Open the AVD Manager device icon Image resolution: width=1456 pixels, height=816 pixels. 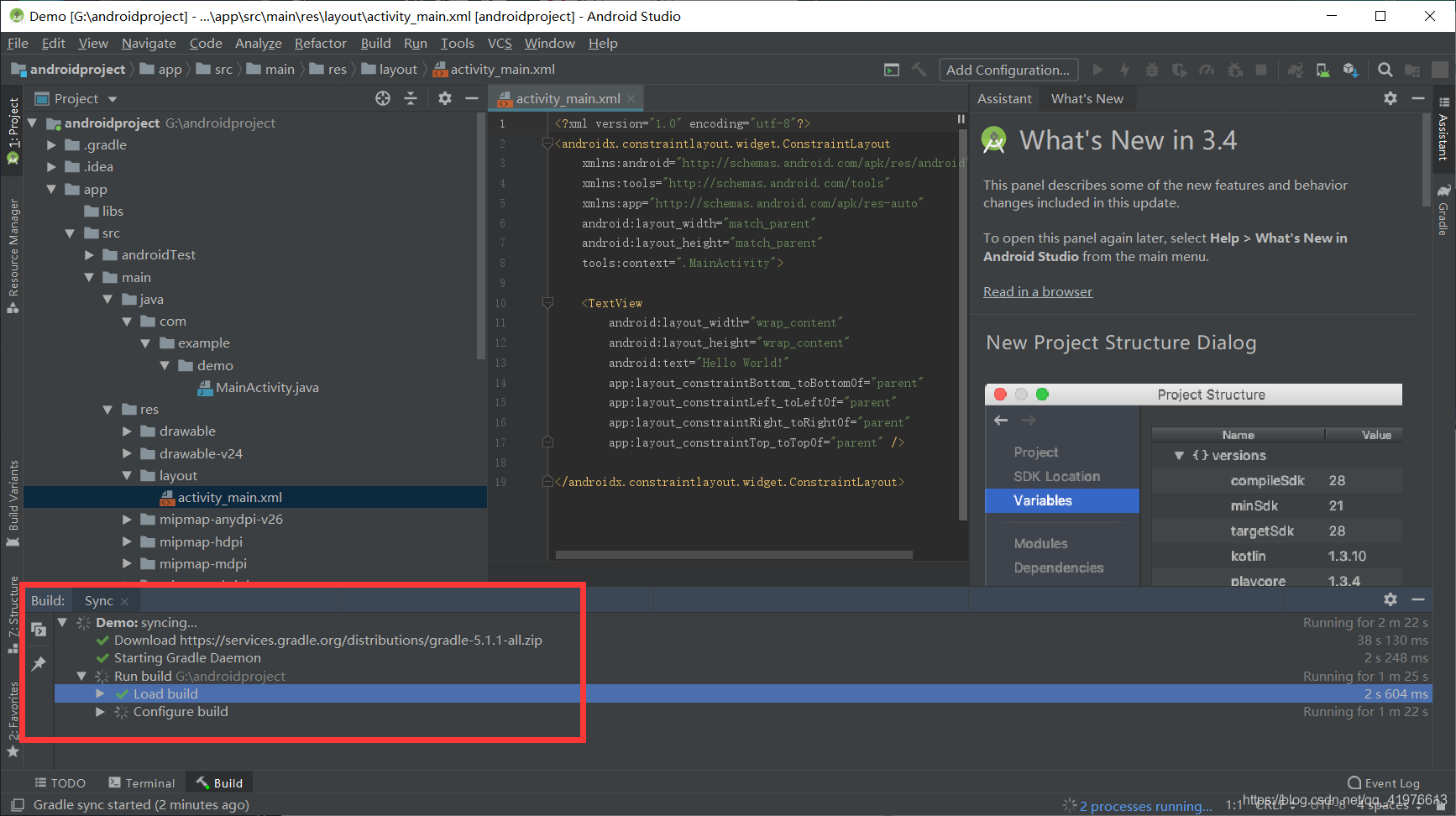[1322, 70]
